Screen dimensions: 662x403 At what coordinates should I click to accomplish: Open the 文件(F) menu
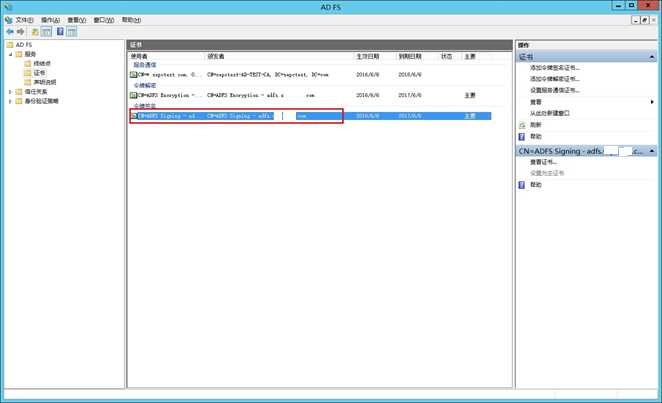pos(24,20)
